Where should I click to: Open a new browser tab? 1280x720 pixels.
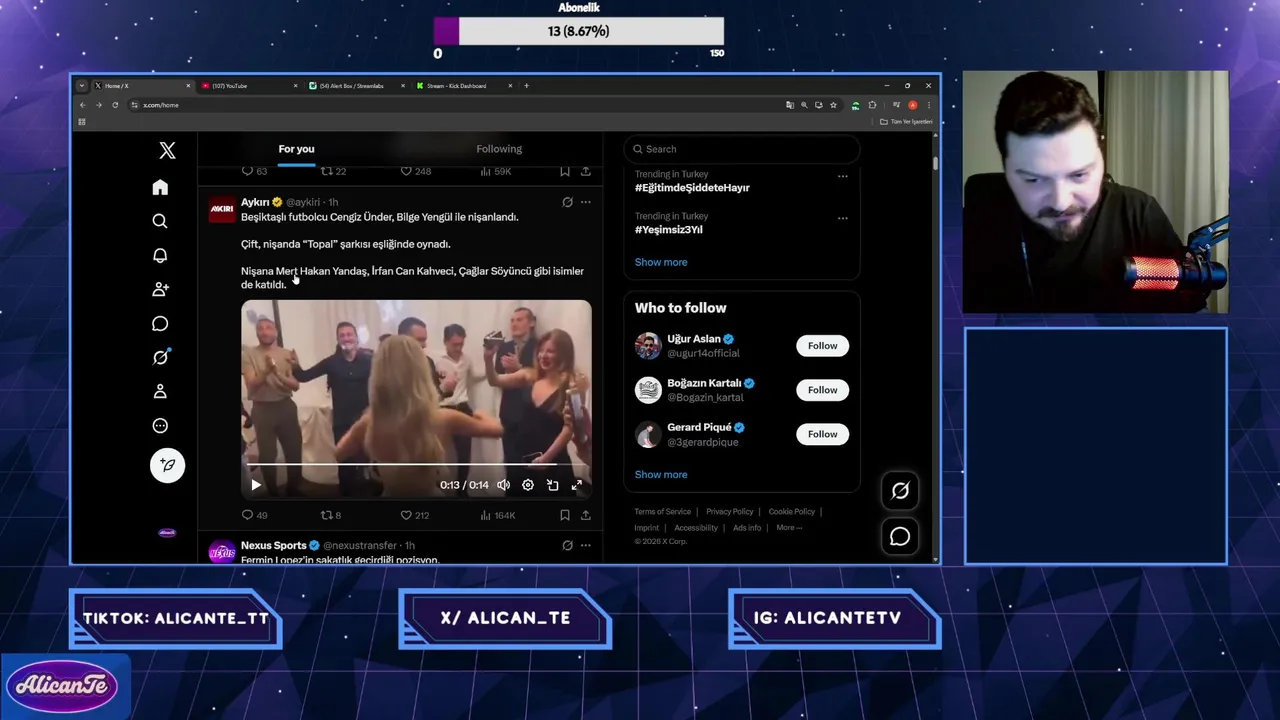[x=527, y=86]
